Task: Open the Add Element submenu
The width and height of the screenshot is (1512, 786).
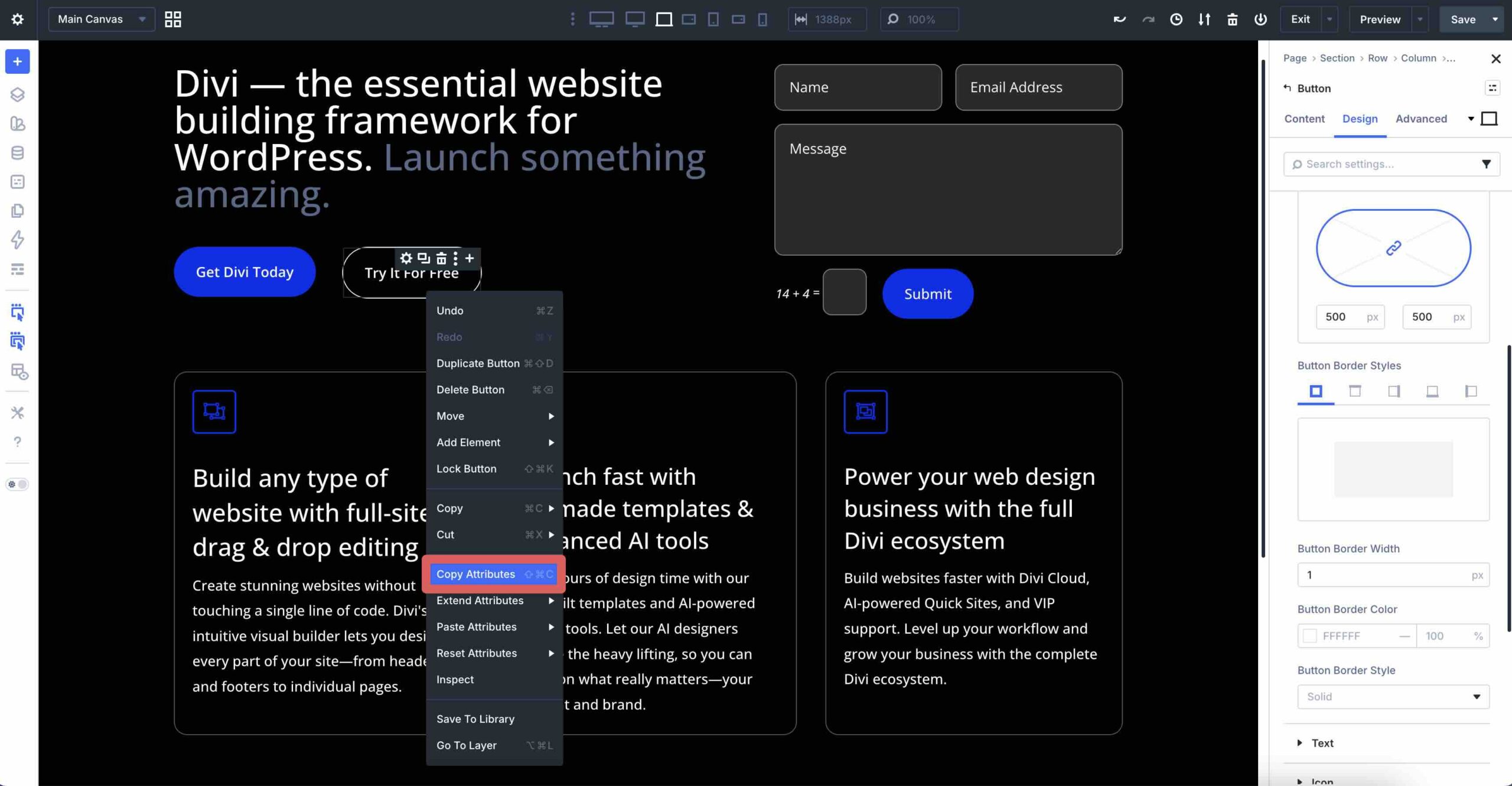Action: 494,443
